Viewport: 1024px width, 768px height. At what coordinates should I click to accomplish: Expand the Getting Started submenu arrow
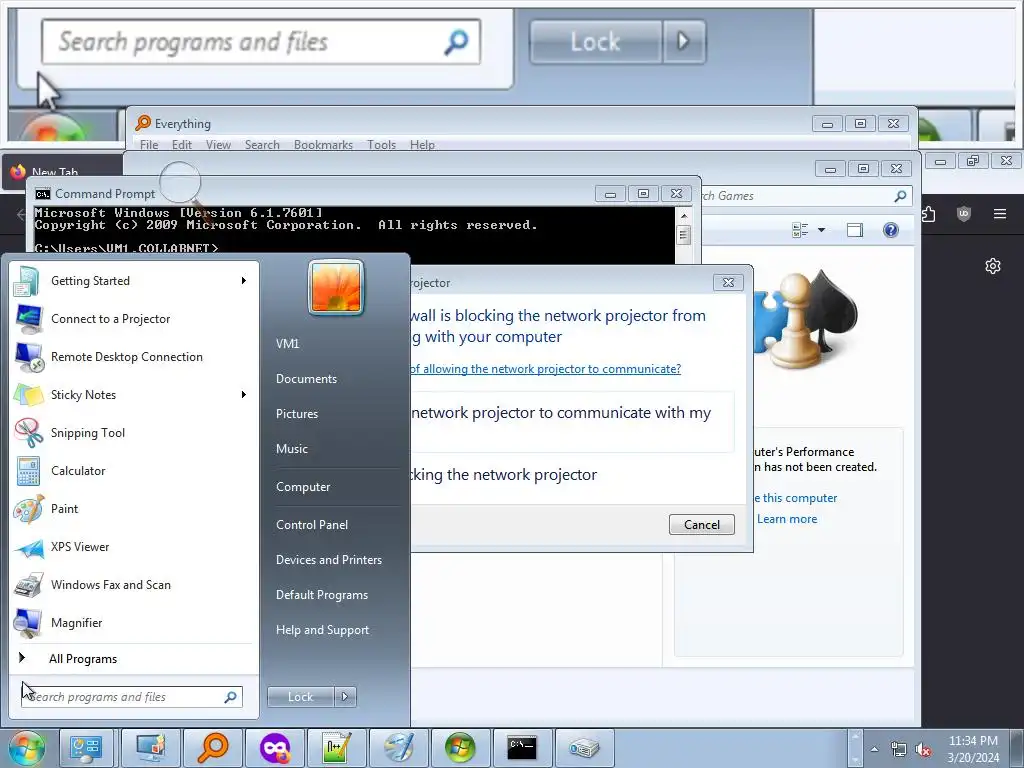click(x=244, y=281)
